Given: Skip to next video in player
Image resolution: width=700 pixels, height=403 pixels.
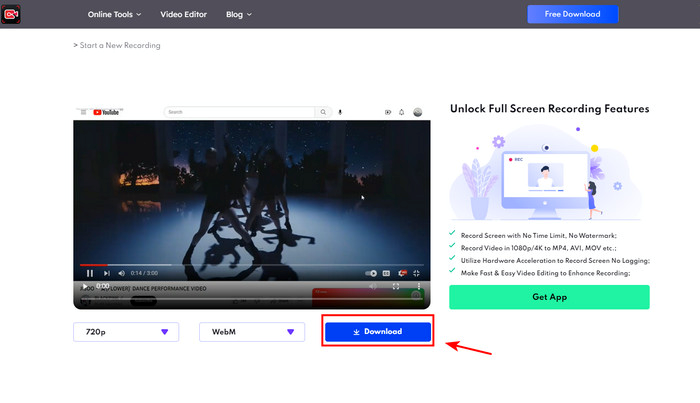Looking at the screenshot, I should tap(107, 272).
